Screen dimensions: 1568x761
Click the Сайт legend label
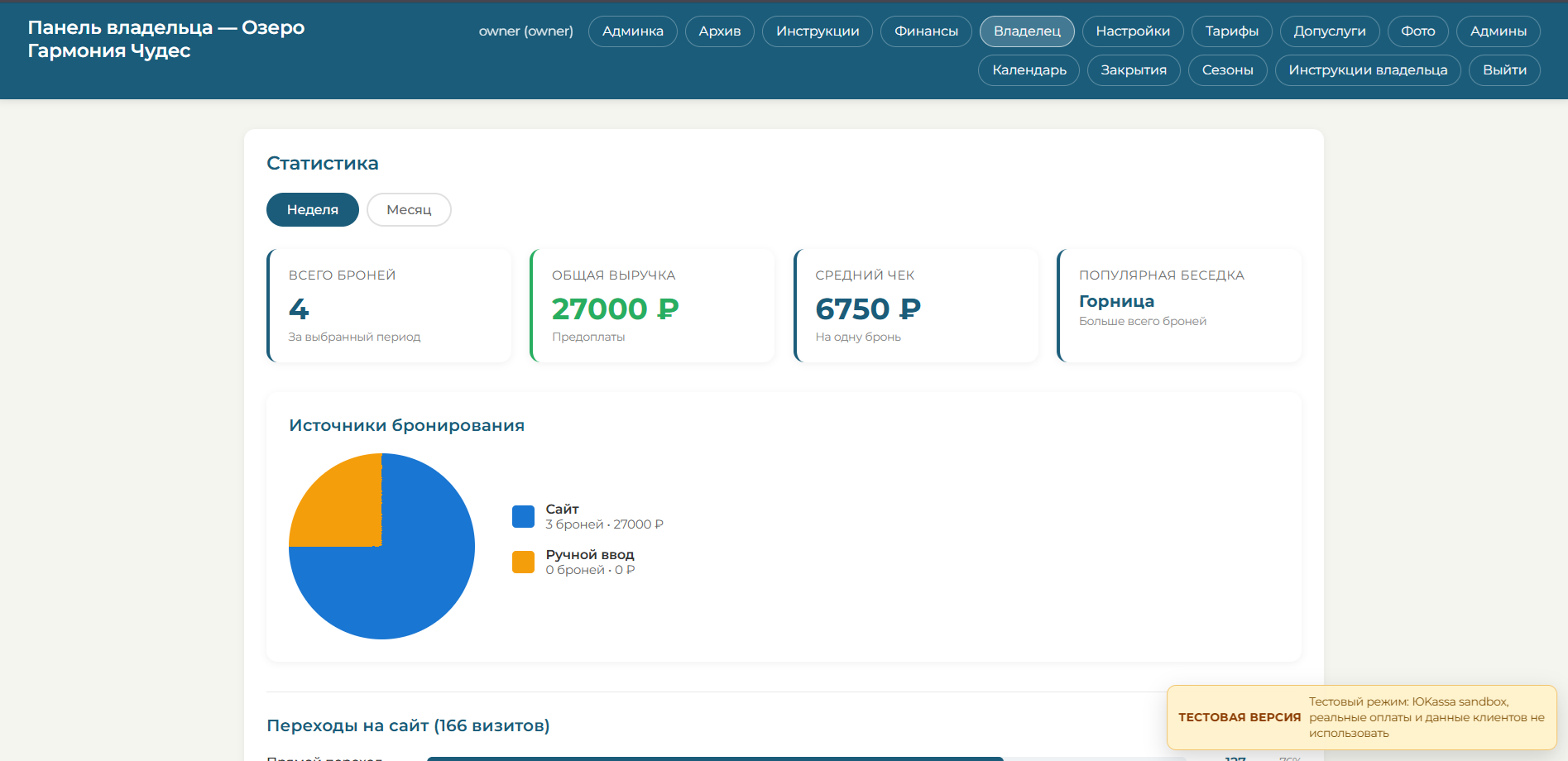[x=562, y=510]
